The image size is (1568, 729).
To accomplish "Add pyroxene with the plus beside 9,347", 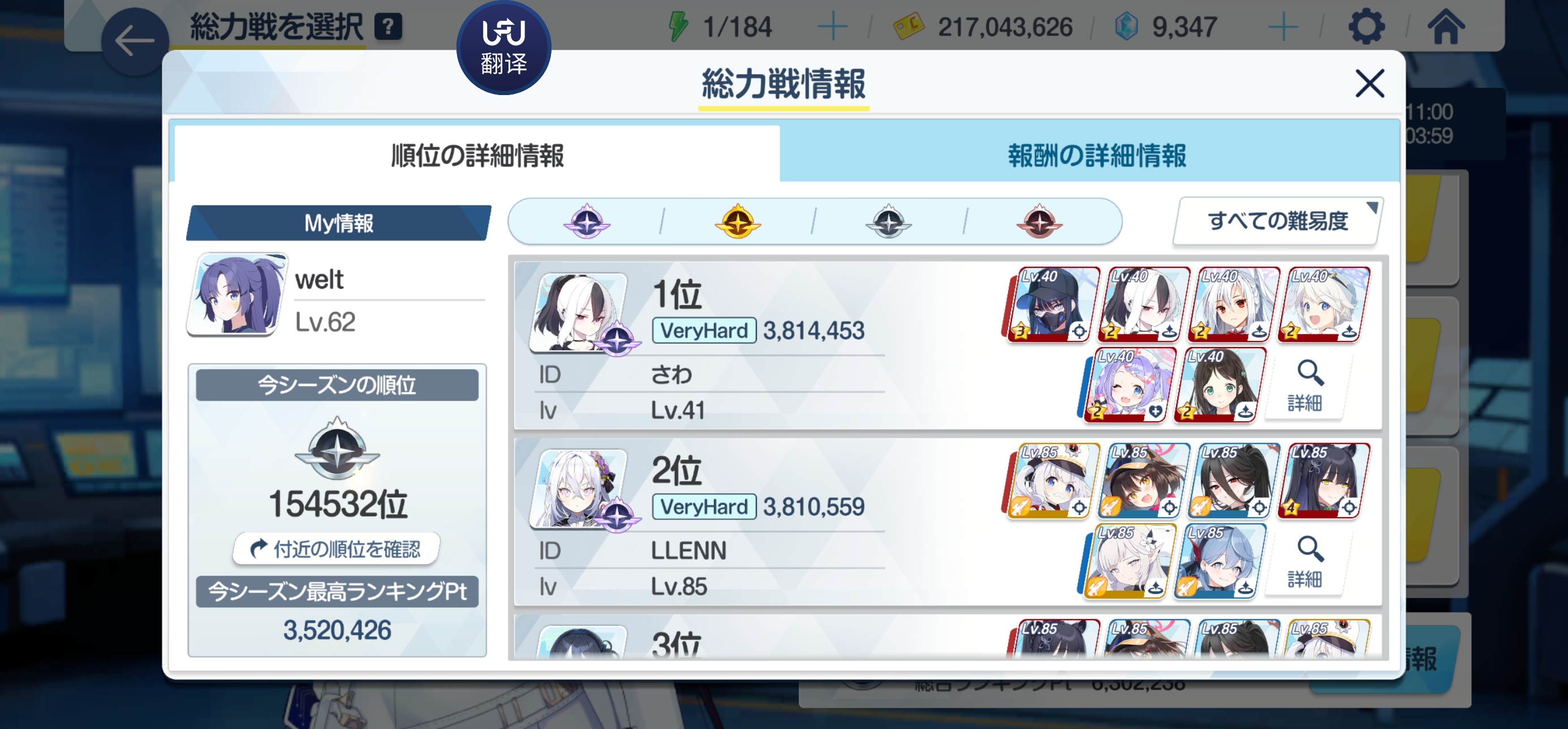I will (1283, 27).
